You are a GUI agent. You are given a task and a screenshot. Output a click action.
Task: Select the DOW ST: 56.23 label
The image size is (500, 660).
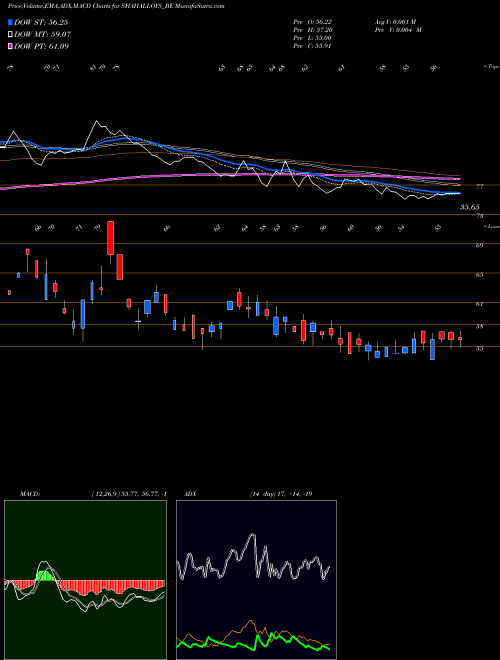[41, 22]
